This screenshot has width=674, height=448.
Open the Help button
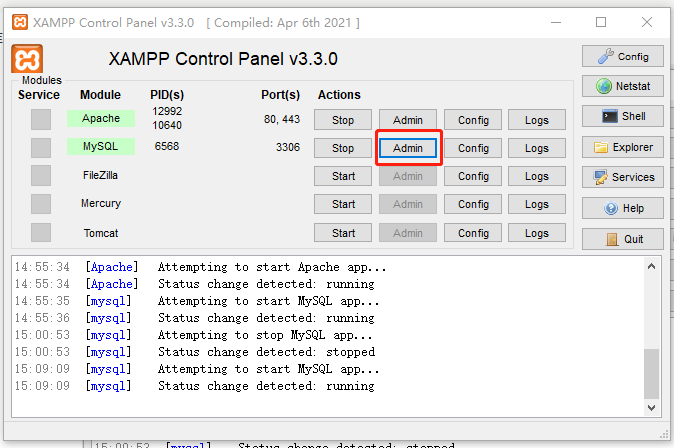click(622, 208)
